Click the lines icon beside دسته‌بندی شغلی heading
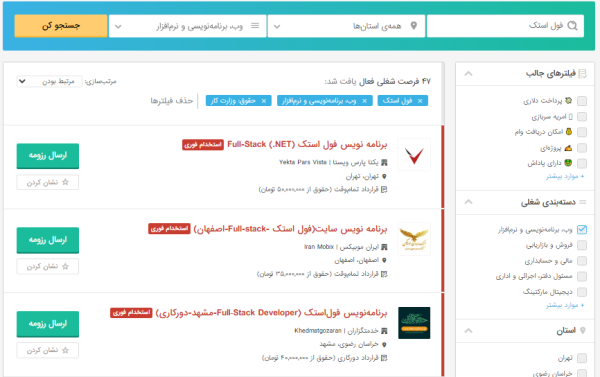The height and width of the screenshot is (377, 600). pyautogui.click(x=582, y=202)
